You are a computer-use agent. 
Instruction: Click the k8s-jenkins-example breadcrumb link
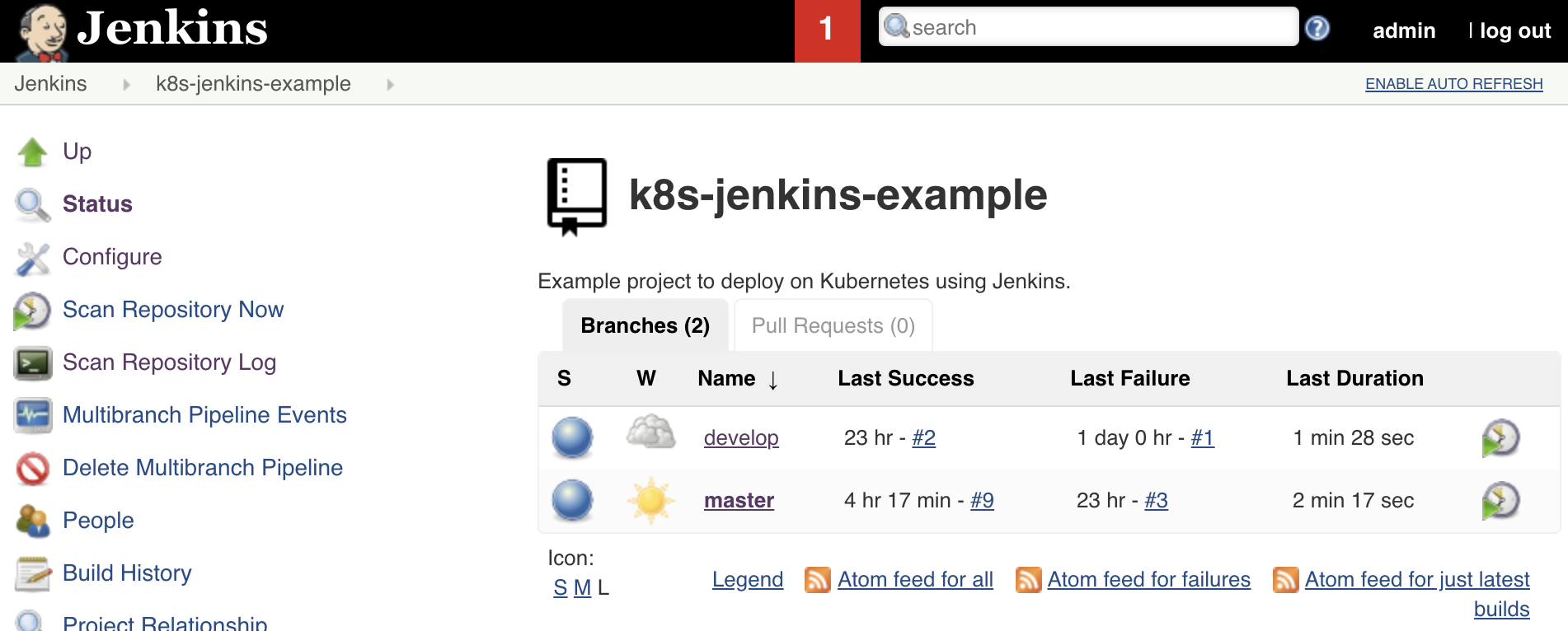pos(253,84)
